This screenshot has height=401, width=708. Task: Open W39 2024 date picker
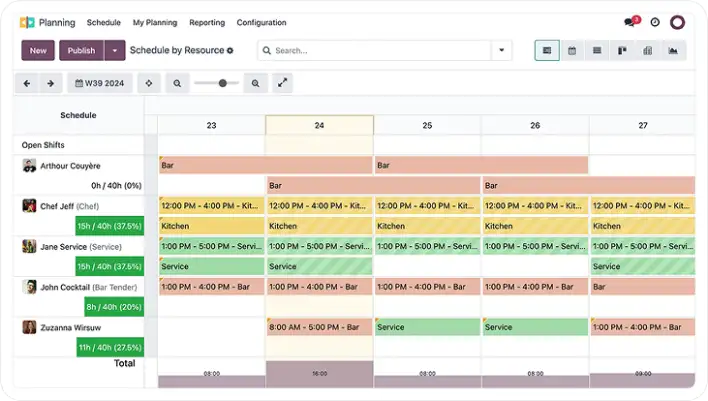click(x=100, y=84)
